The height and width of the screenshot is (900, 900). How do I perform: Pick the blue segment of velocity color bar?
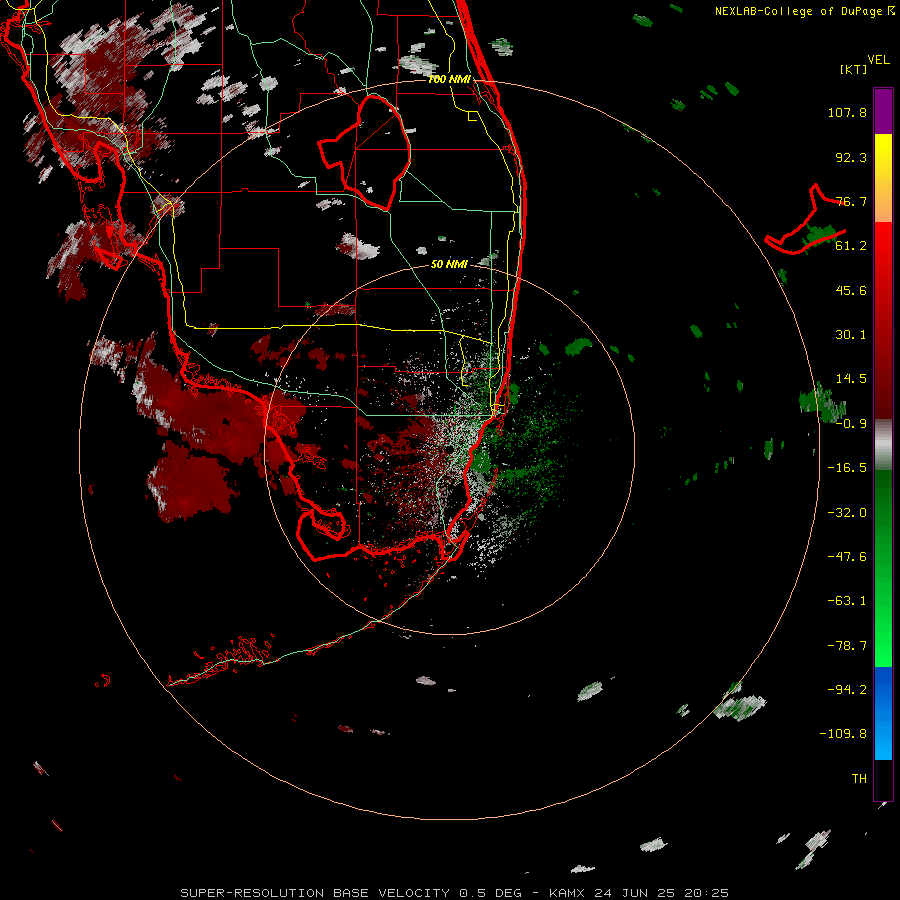tap(883, 713)
